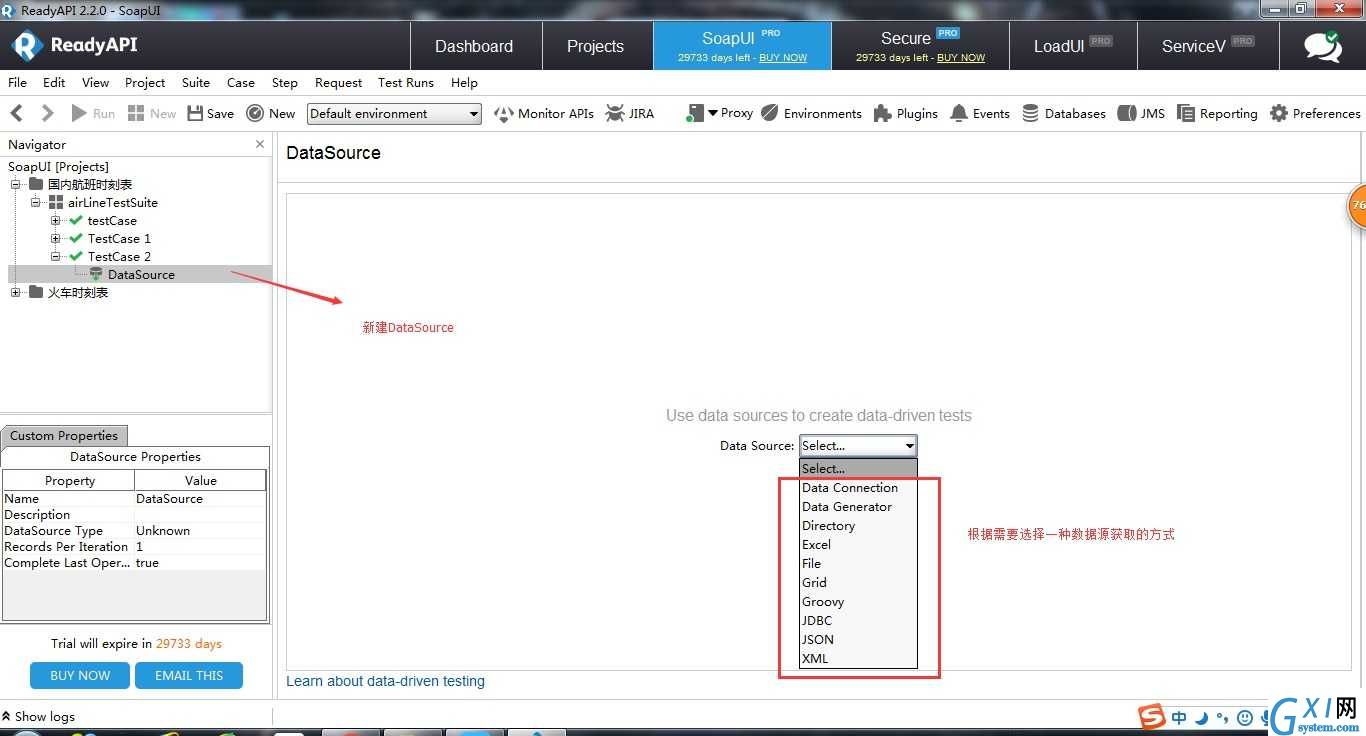Click the ReadyAPI logo
Image resolution: width=1366 pixels, height=736 pixels.
pyautogui.click(x=75, y=45)
